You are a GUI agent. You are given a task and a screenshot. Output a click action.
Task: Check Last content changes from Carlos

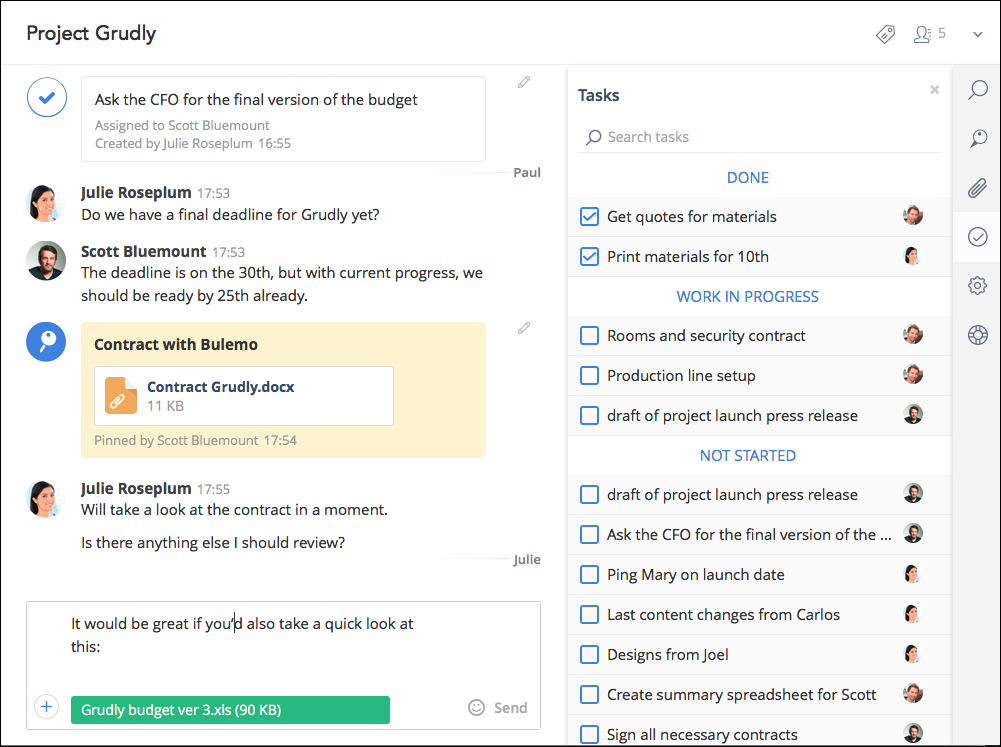point(589,615)
